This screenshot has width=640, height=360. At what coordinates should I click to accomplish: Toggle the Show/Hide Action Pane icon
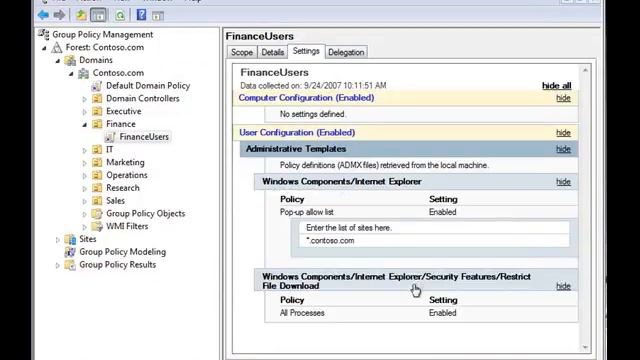pyautogui.click(x=158, y=16)
